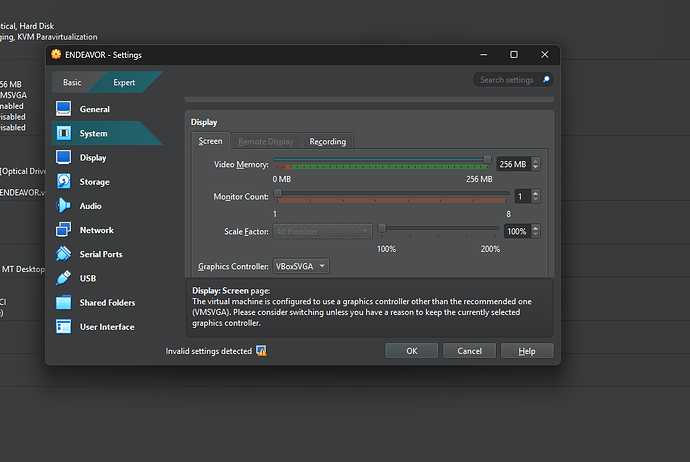The image size is (690, 462).
Task: Click "MT Desktop" text in background window
Action: pyautogui.click(x=23, y=269)
